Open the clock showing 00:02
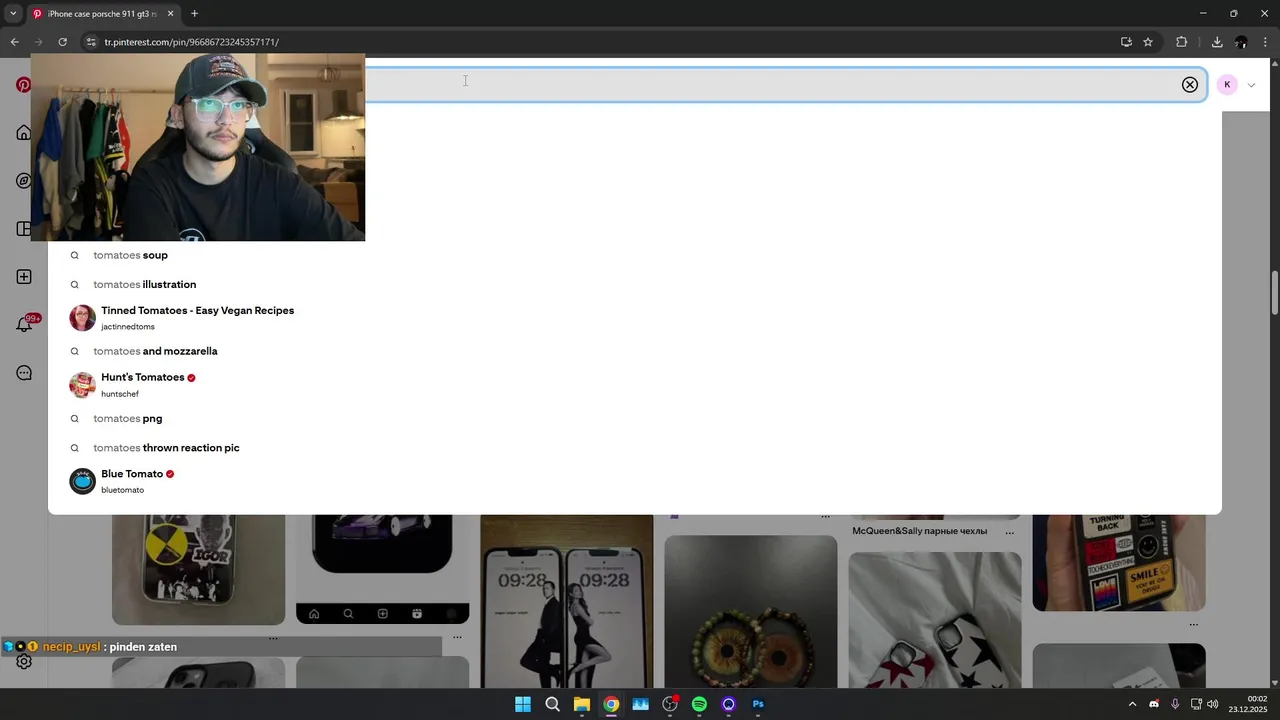Viewport: 1280px width, 720px height. 1250,704
